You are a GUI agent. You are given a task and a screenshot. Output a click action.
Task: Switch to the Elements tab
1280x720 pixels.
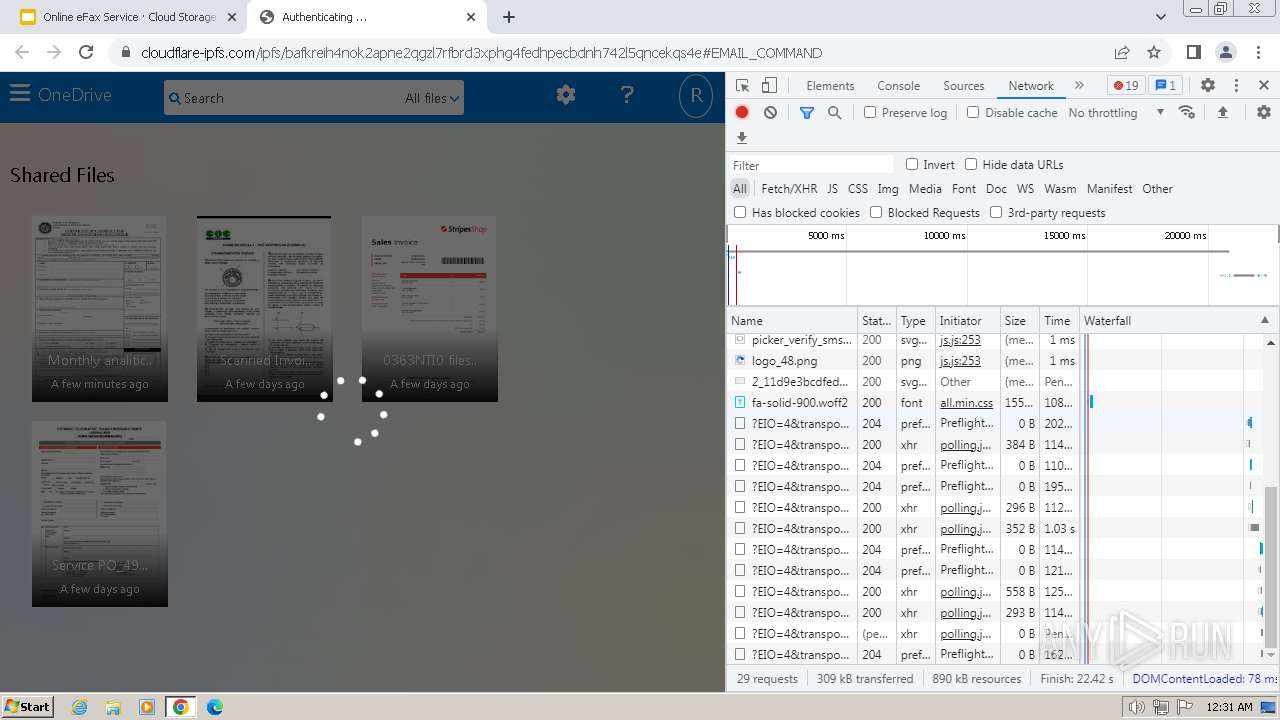coord(830,85)
